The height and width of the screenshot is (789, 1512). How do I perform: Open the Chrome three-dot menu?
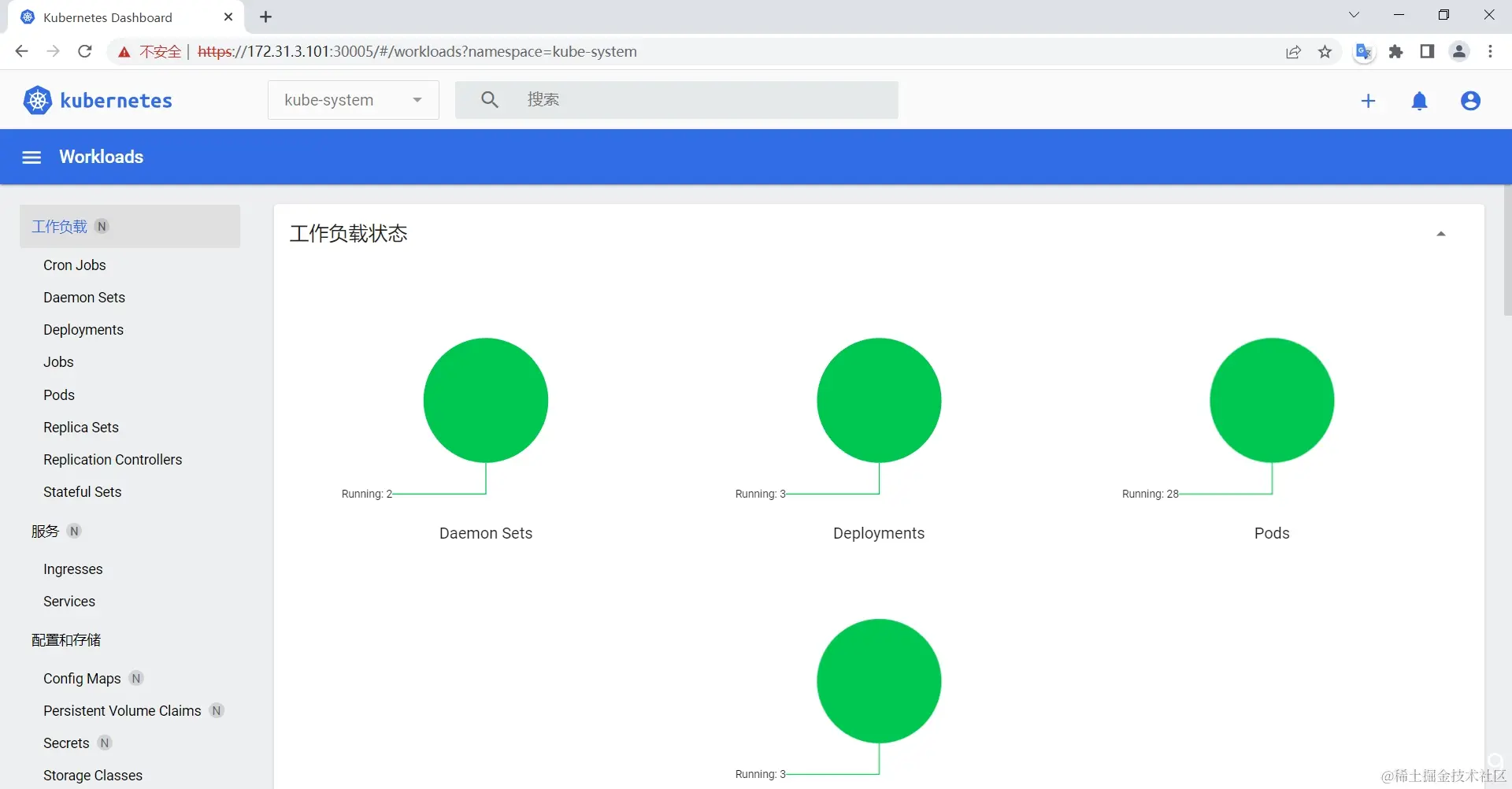[x=1490, y=51]
